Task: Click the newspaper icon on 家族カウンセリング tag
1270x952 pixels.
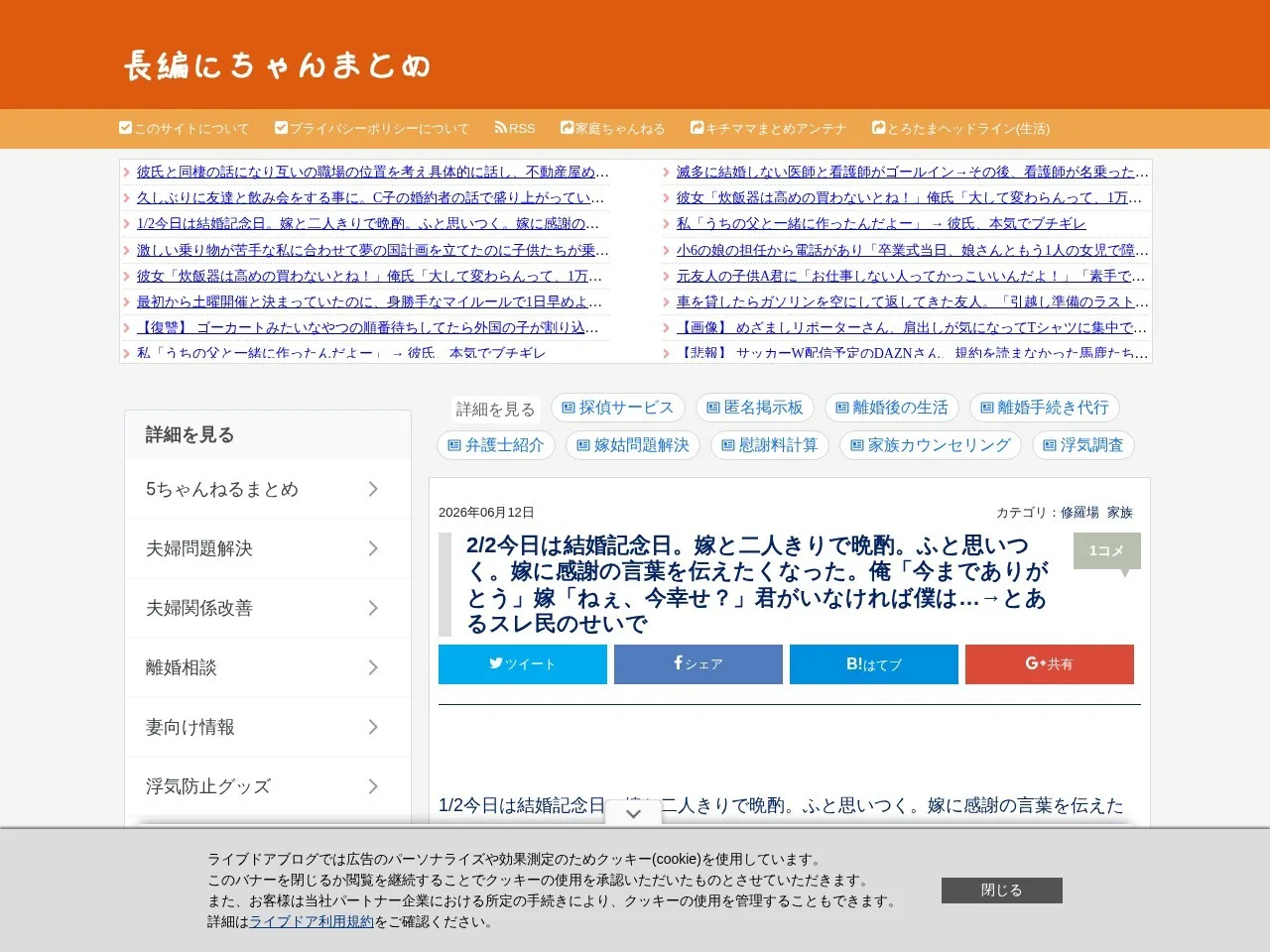Action: (x=857, y=445)
